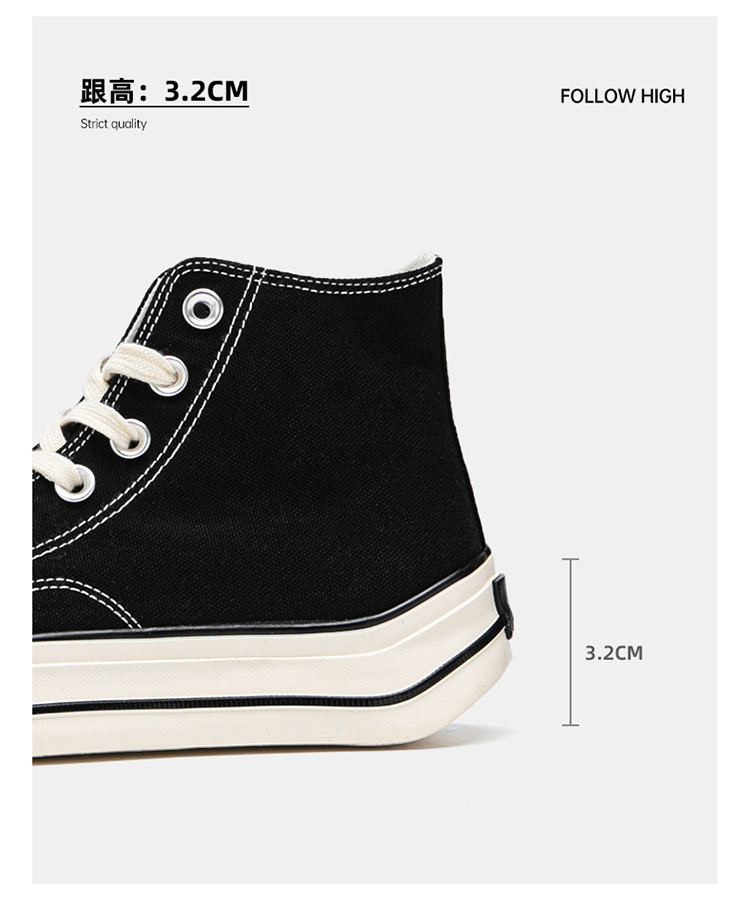
Task: Click the top empty silver eyelet
Action: coord(202,309)
